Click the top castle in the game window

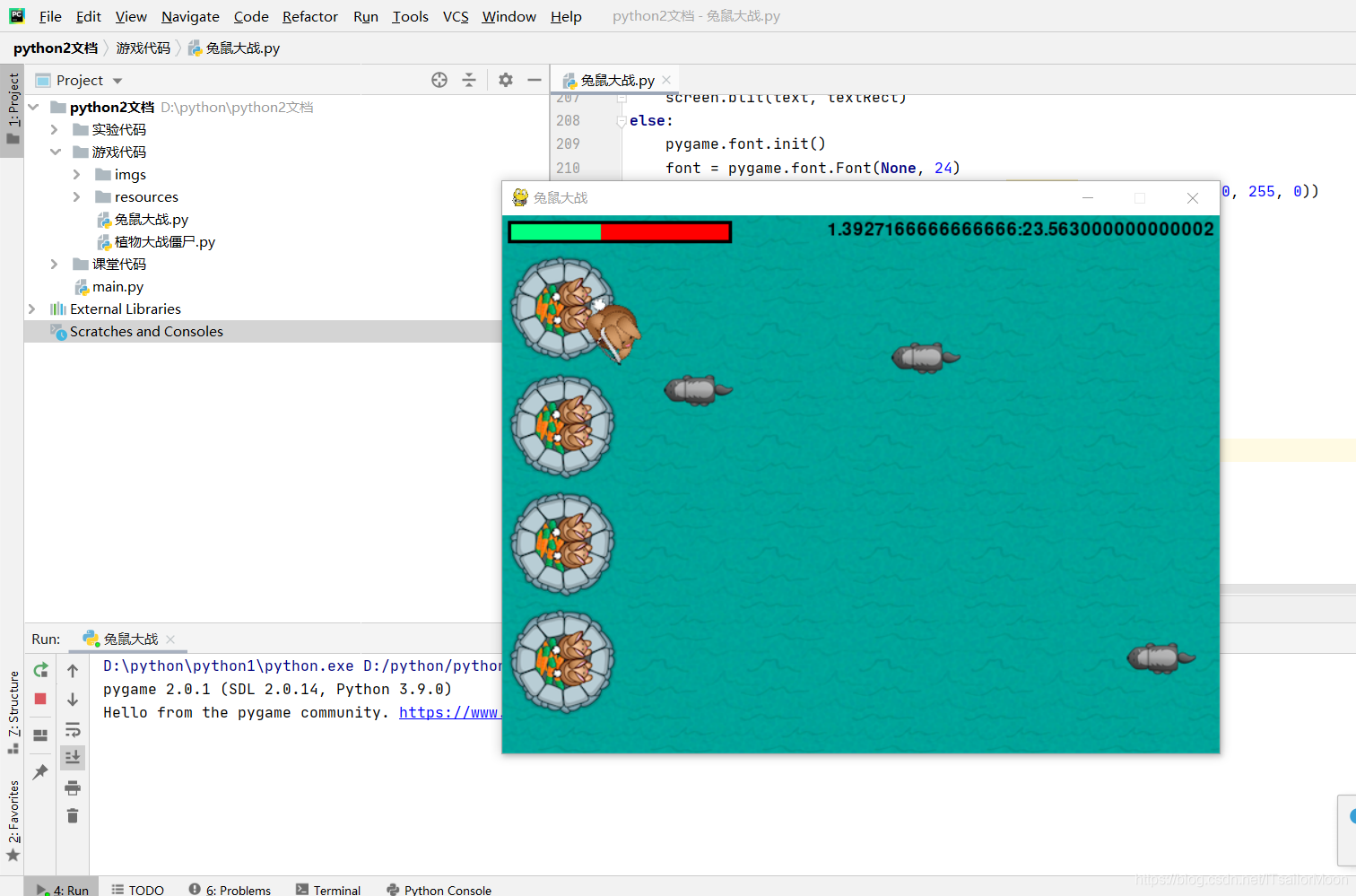point(562,309)
